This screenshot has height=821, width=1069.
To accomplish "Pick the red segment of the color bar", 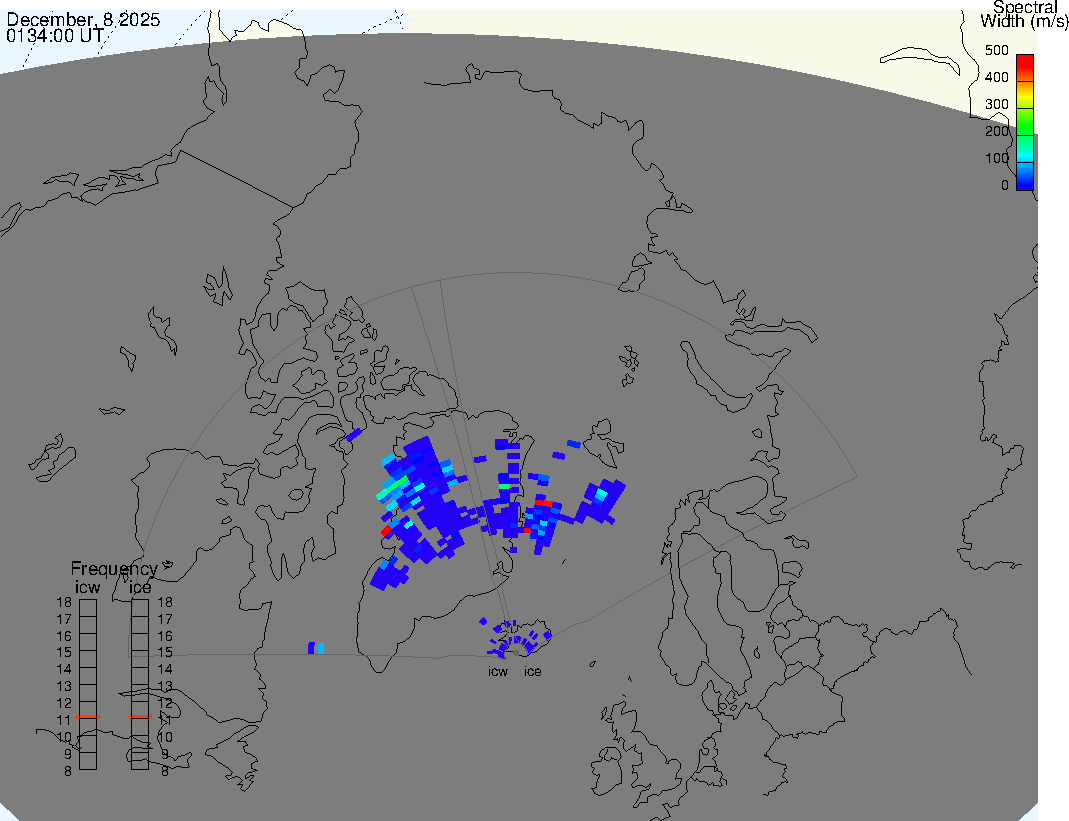I will [1025, 67].
